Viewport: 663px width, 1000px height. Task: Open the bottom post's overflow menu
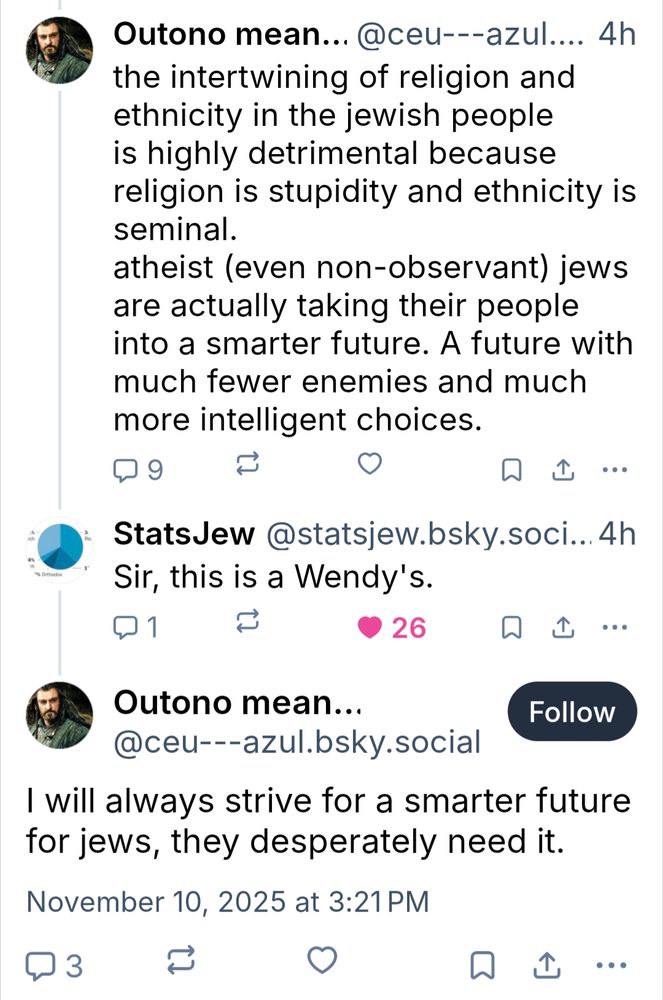pos(611,961)
